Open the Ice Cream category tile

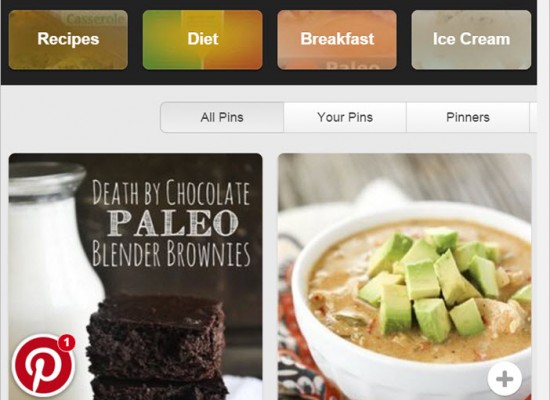[x=471, y=40]
